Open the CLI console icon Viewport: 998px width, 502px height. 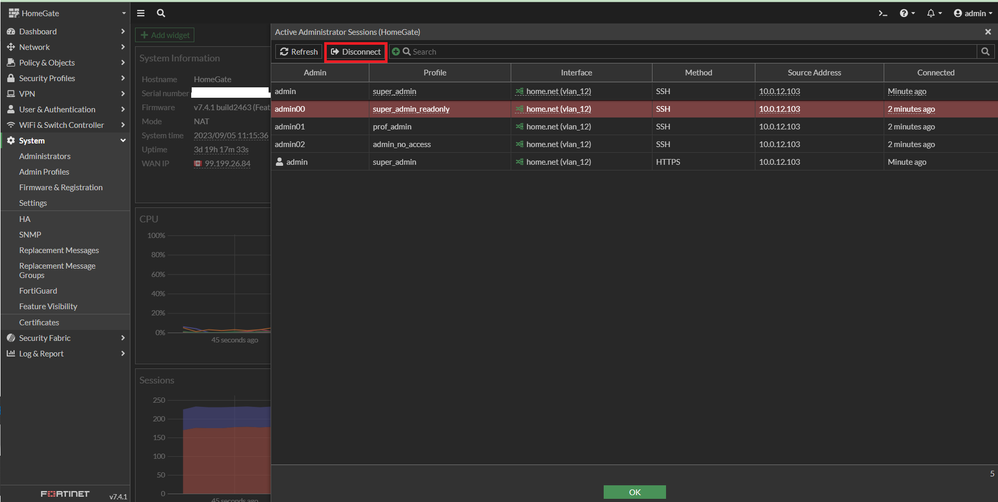[883, 13]
